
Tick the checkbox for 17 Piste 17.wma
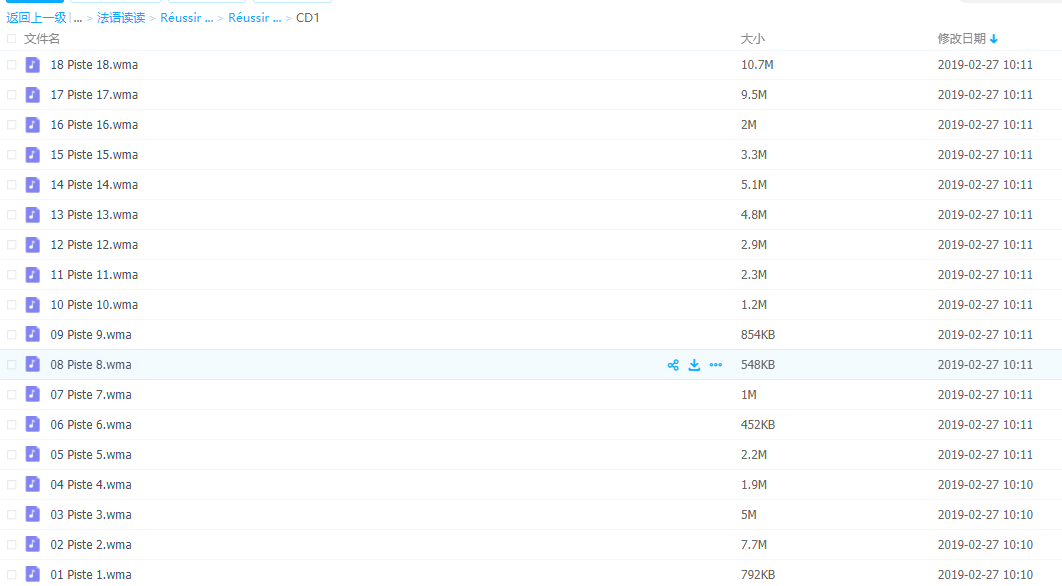[x=12, y=95]
